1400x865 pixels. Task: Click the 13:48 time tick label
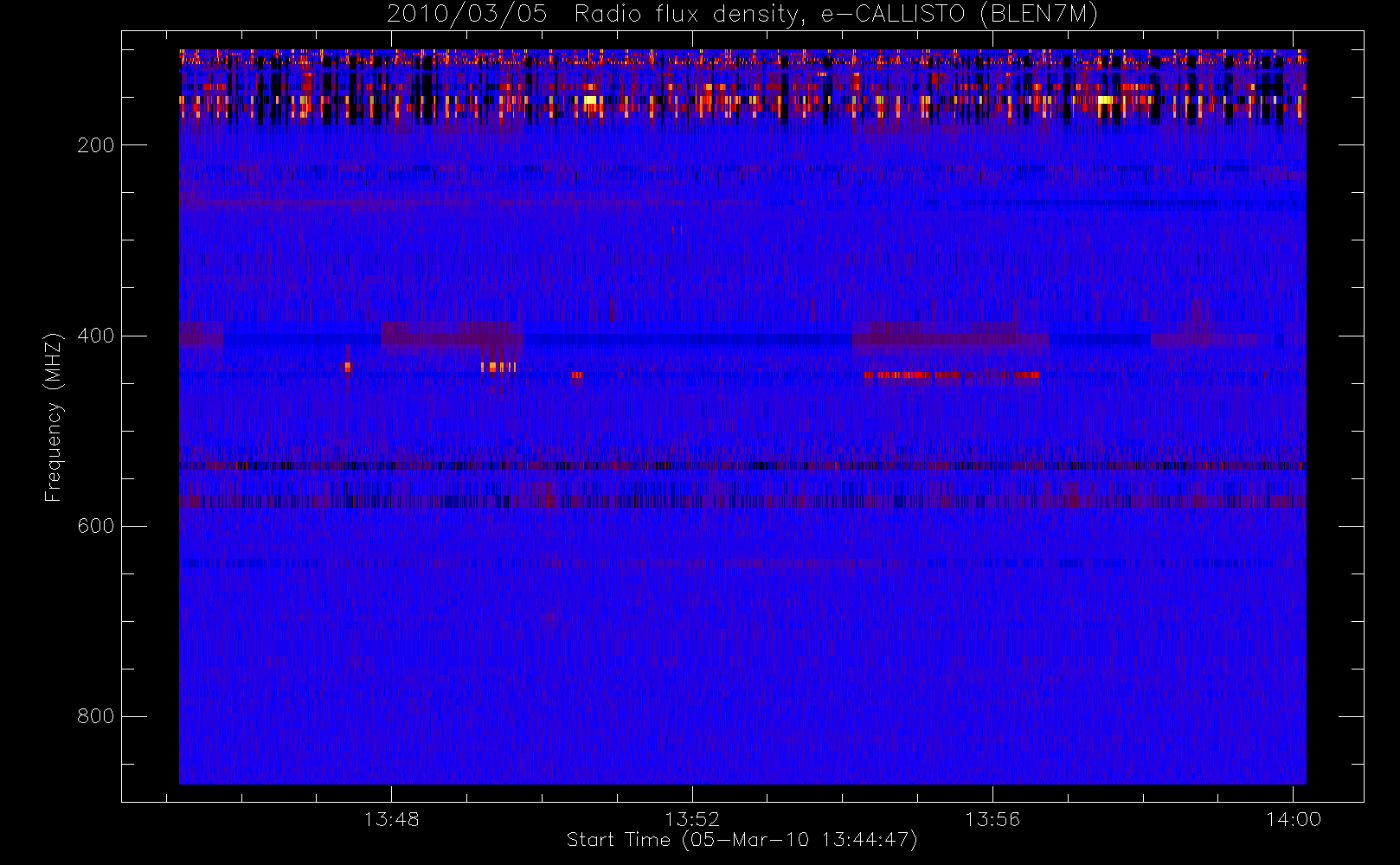(x=391, y=819)
